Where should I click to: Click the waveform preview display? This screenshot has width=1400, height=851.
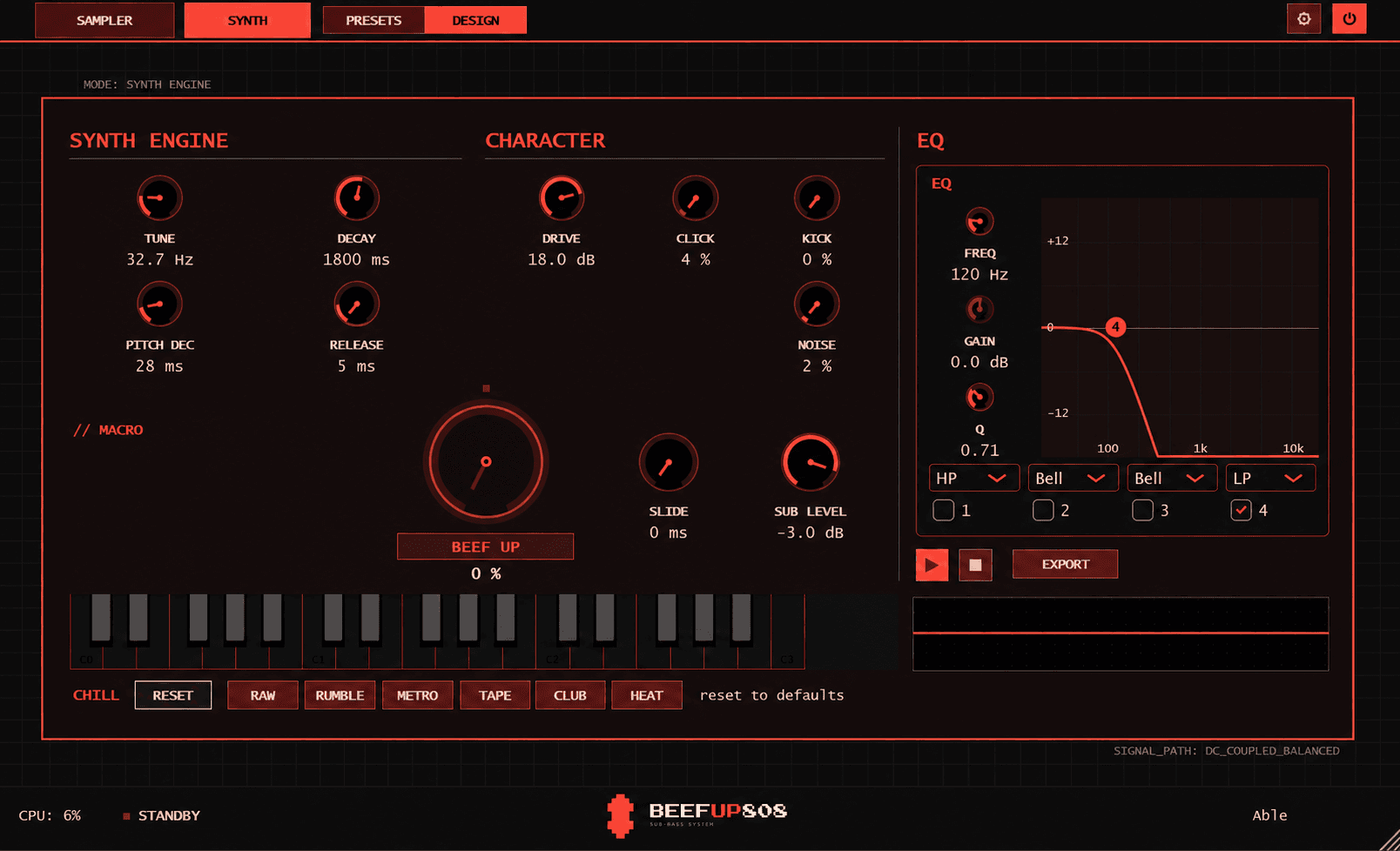coord(1121,633)
